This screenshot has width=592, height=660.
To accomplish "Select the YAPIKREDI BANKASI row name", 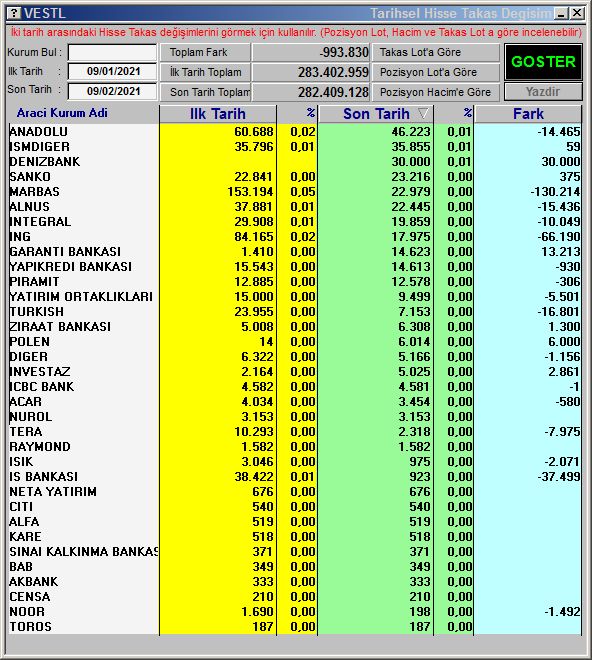I will tap(70, 267).
